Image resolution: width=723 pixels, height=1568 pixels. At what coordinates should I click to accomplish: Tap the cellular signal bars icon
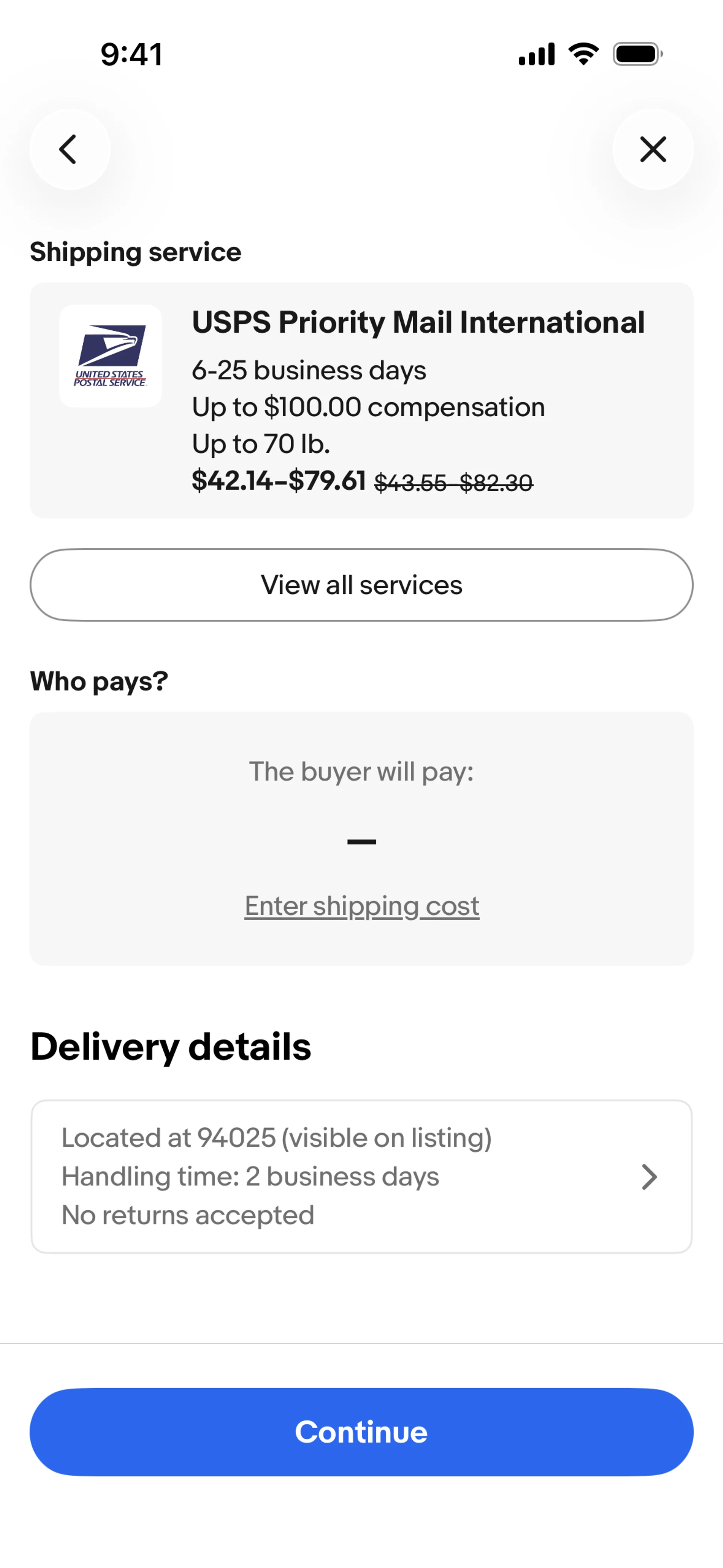click(536, 54)
